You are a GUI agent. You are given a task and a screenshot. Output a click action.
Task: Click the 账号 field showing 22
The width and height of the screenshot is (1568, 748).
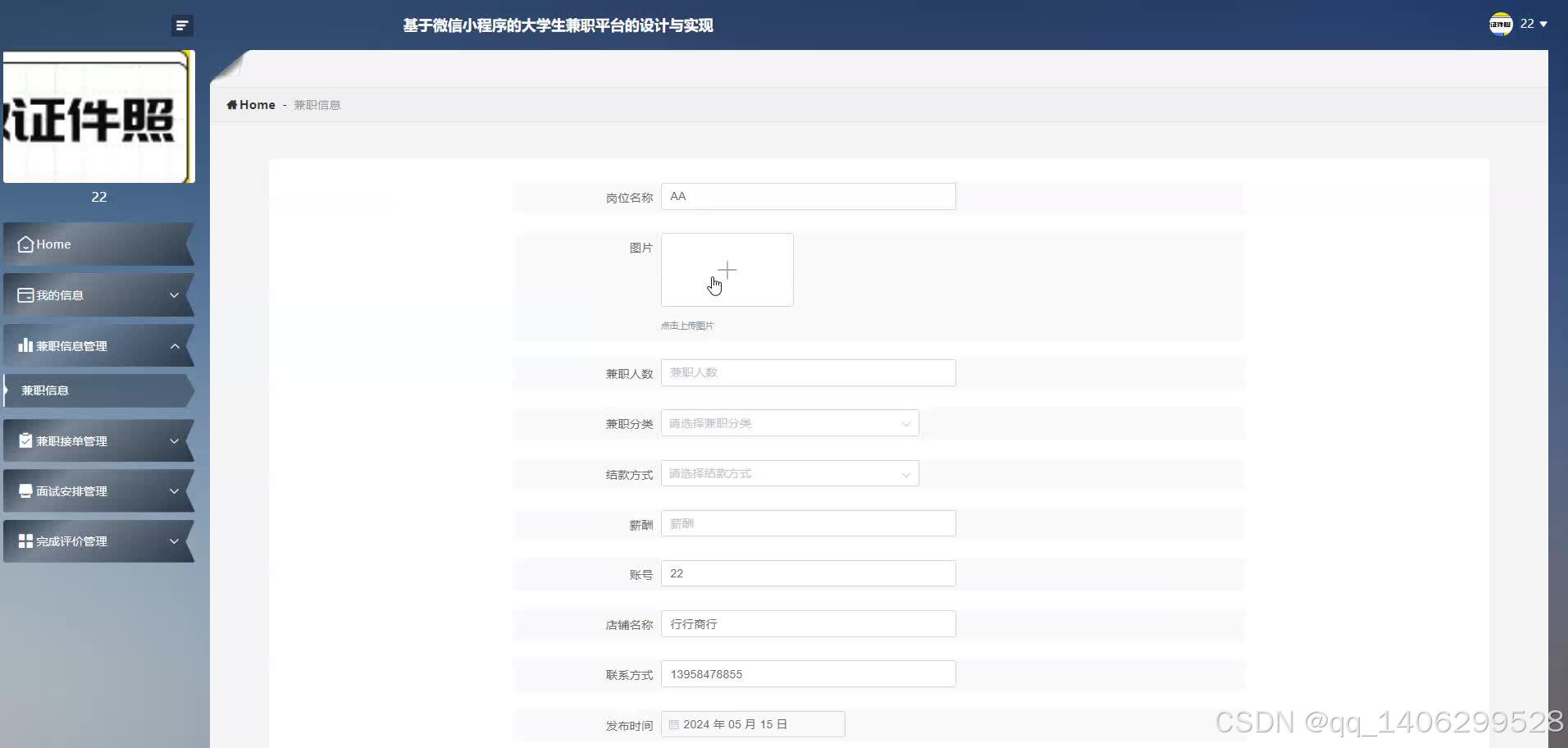pos(809,573)
